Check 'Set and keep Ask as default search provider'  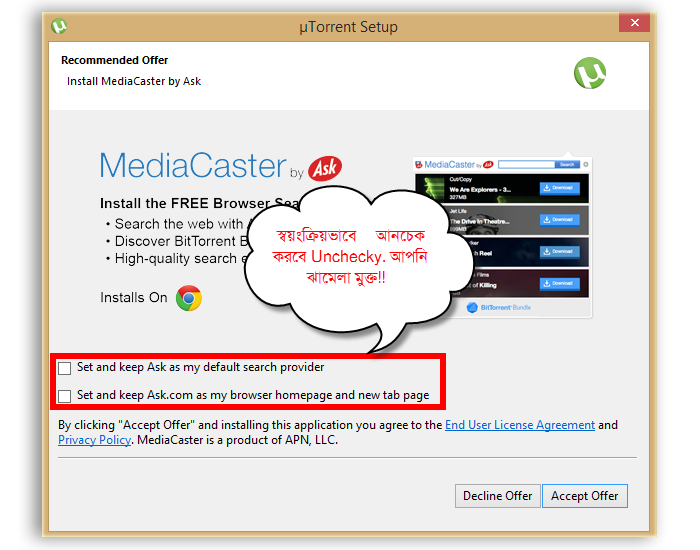65,368
